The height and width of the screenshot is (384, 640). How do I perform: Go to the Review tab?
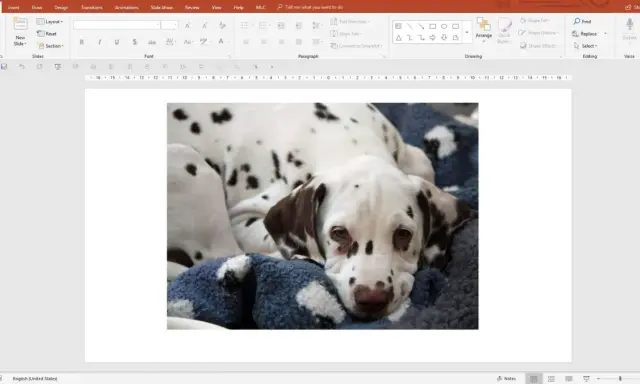[192, 7]
